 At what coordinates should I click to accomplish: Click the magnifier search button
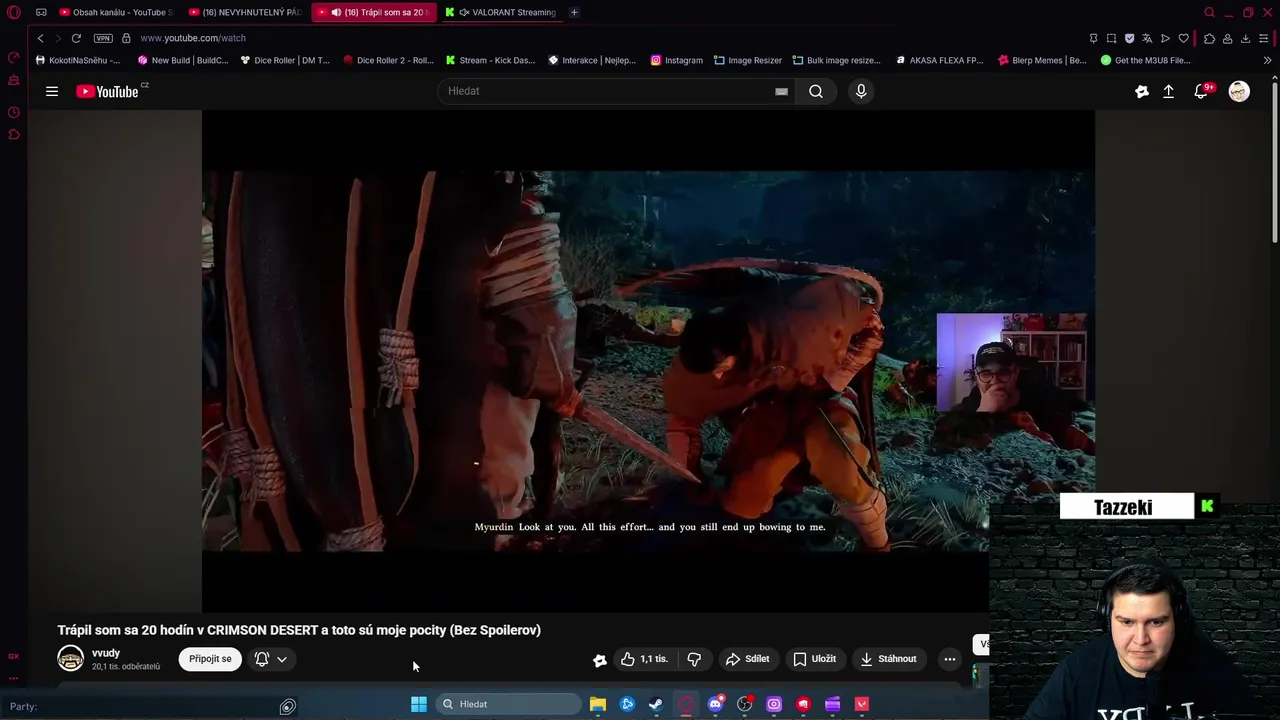point(816,91)
